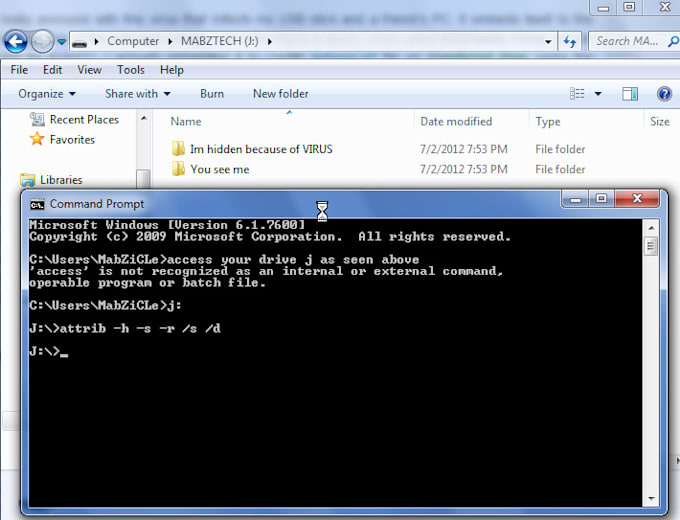
Task: Open Explorer help icon
Action: click(664, 94)
